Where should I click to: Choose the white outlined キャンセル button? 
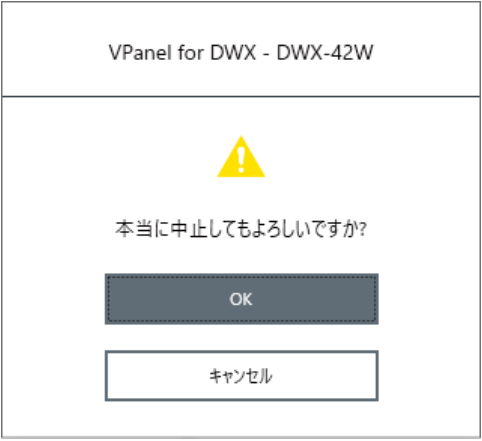[241, 376]
